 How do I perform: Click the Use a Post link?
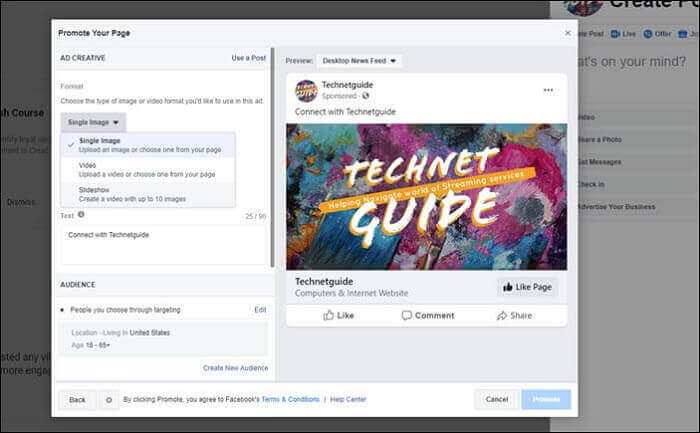(249, 58)
